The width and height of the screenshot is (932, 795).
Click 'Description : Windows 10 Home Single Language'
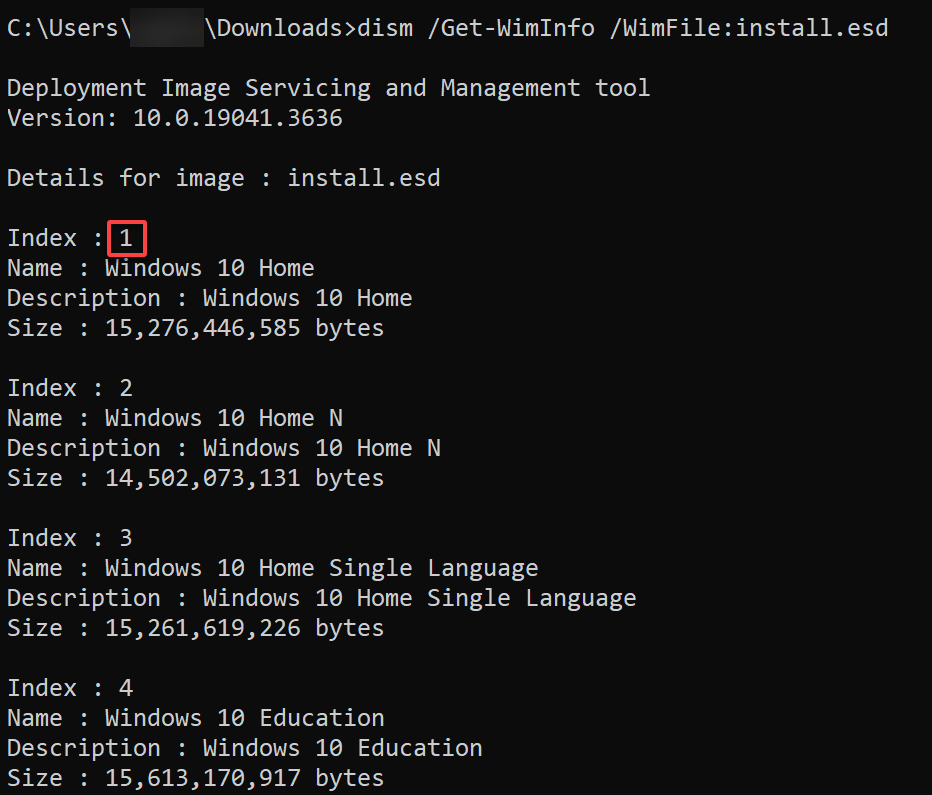coord(322,598)
